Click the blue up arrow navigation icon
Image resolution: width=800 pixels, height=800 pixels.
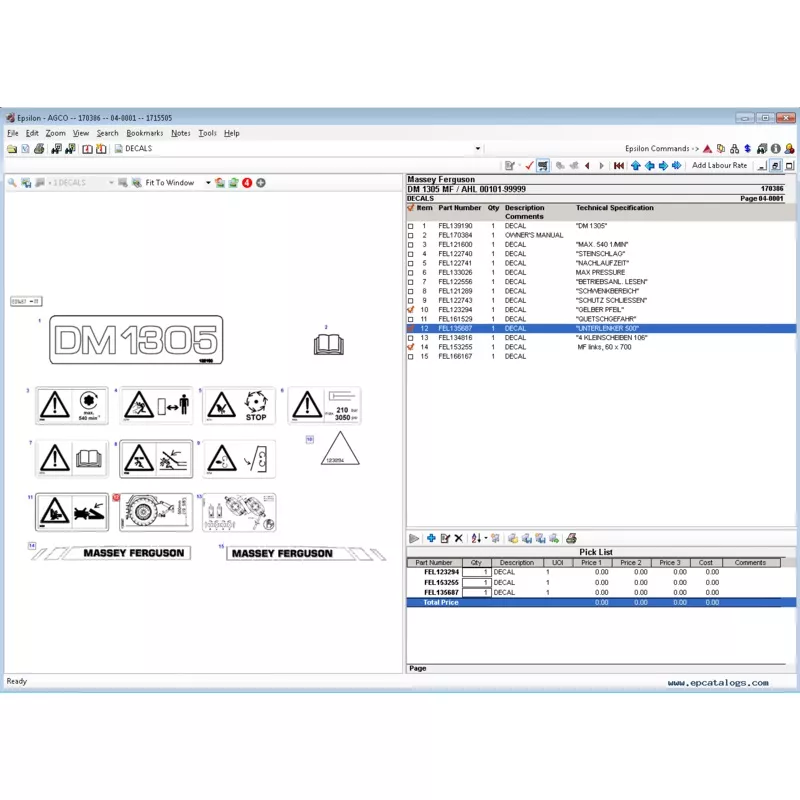coord(636,165)
